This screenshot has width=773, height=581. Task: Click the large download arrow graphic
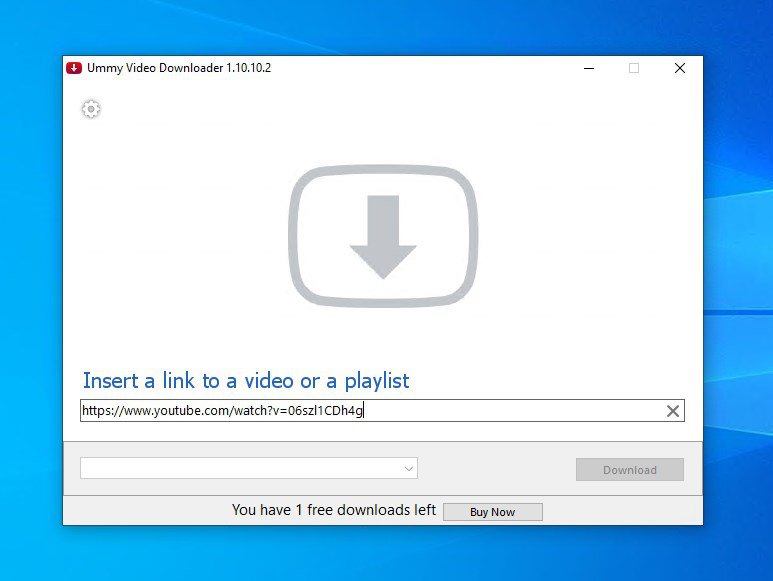(x=383, y=236)
